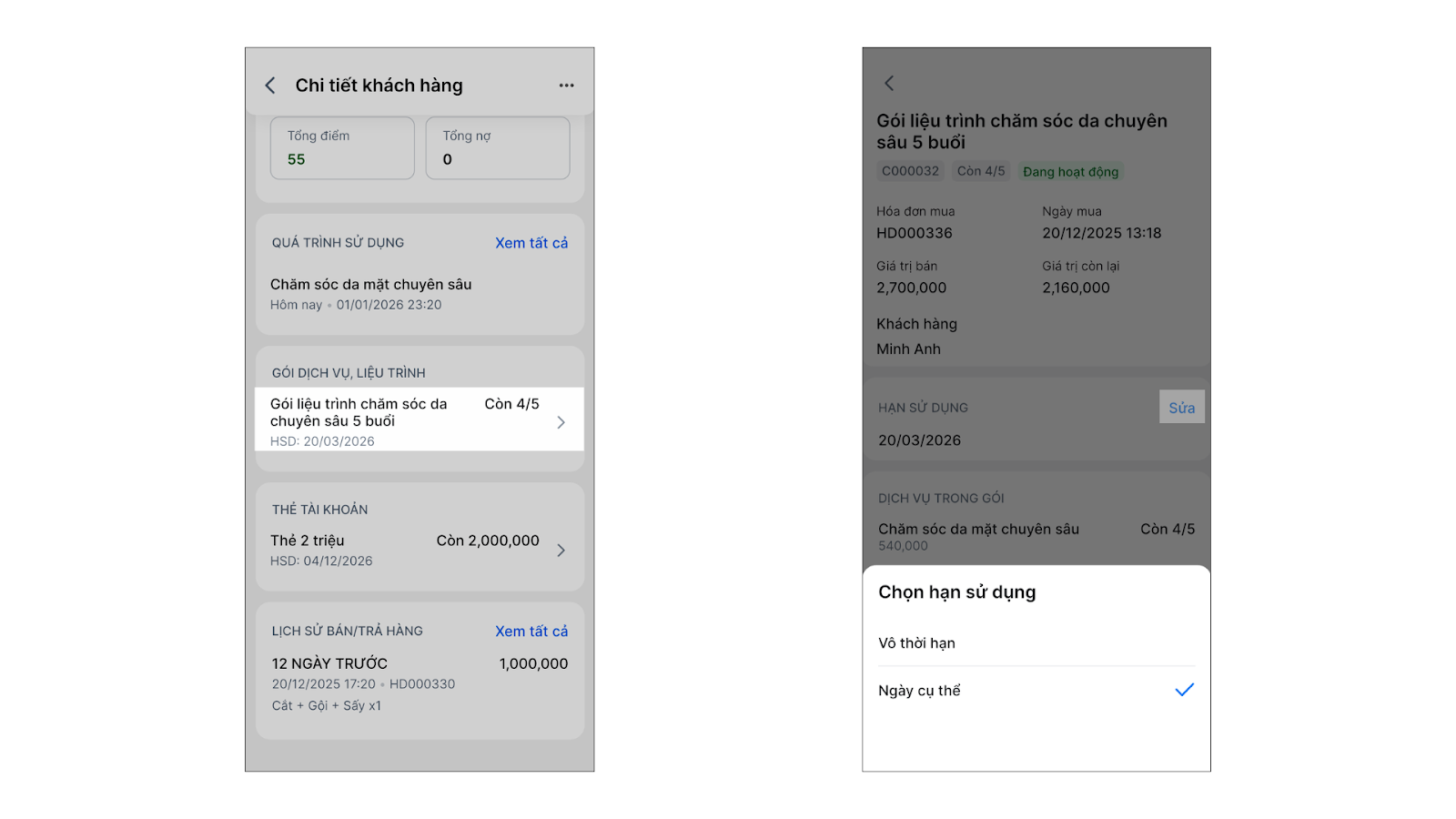This screenshot has width=1456, height=819.
Task: Click the C000032 package code tag
Action: tap(910, 171)
